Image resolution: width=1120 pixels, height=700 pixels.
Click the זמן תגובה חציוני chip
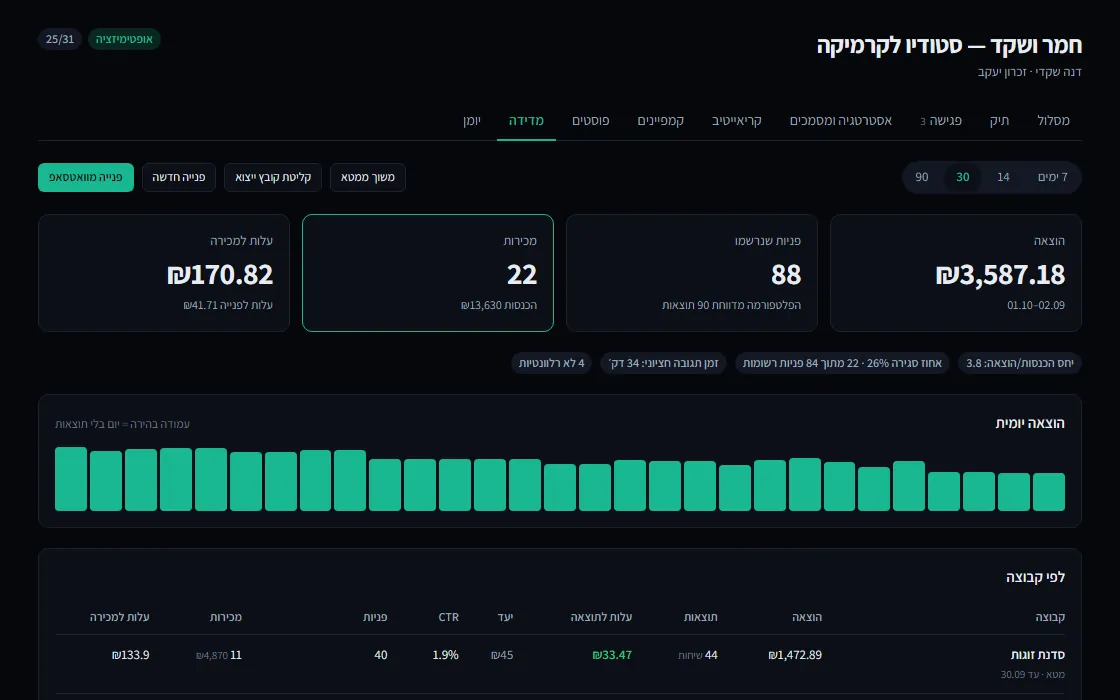[x=664, y=363]
